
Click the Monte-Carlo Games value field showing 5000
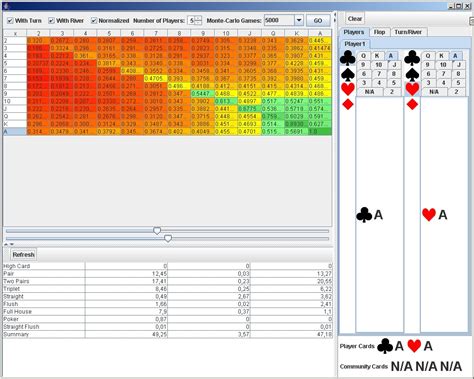pos(279,21)
